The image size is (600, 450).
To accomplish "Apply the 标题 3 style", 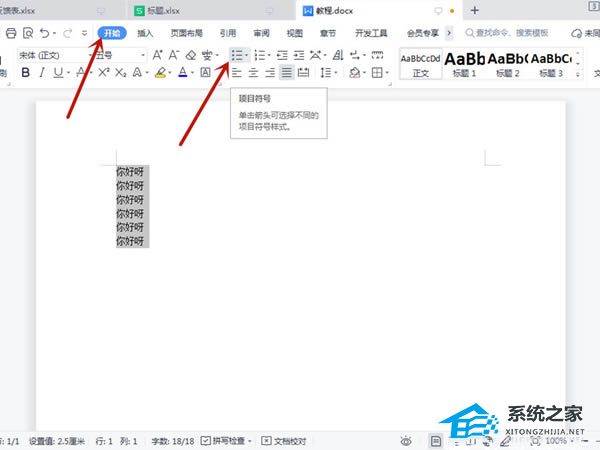I will tap(551, 64).
